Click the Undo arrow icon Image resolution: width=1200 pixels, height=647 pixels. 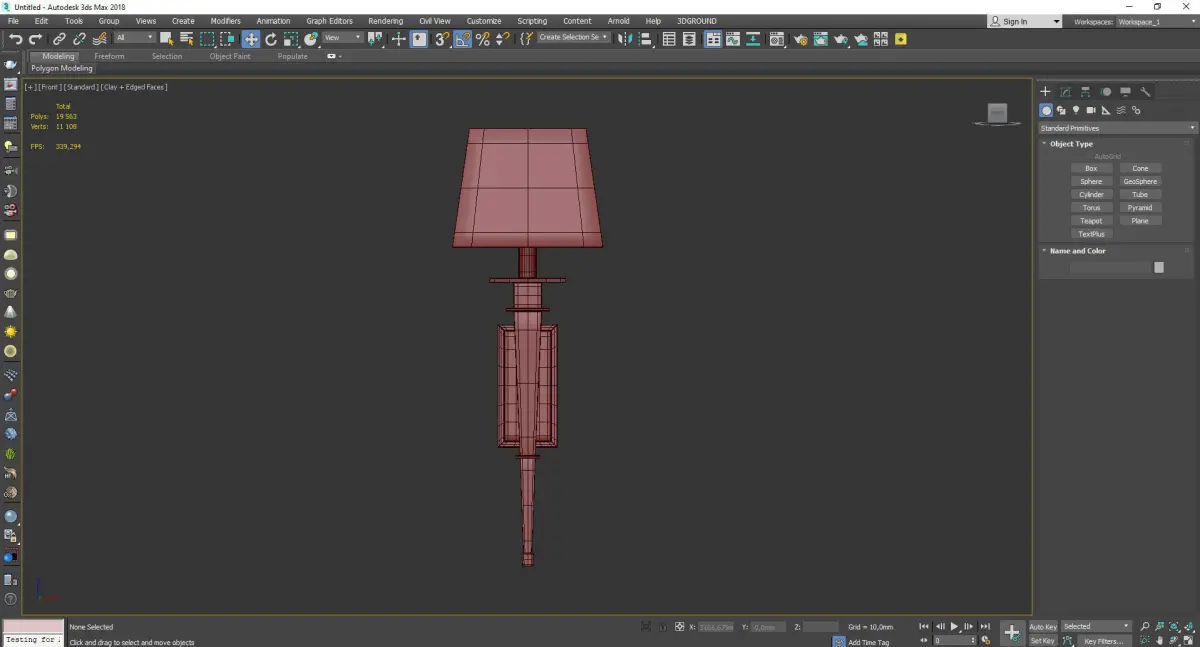[x=16, y=39]
